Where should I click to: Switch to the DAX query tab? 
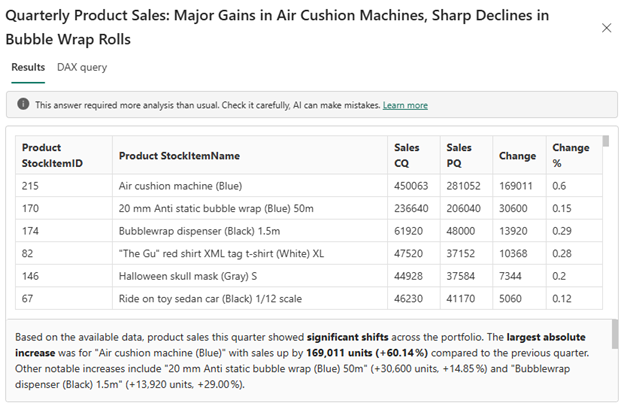pyautogui.click(x=82, y=67)
